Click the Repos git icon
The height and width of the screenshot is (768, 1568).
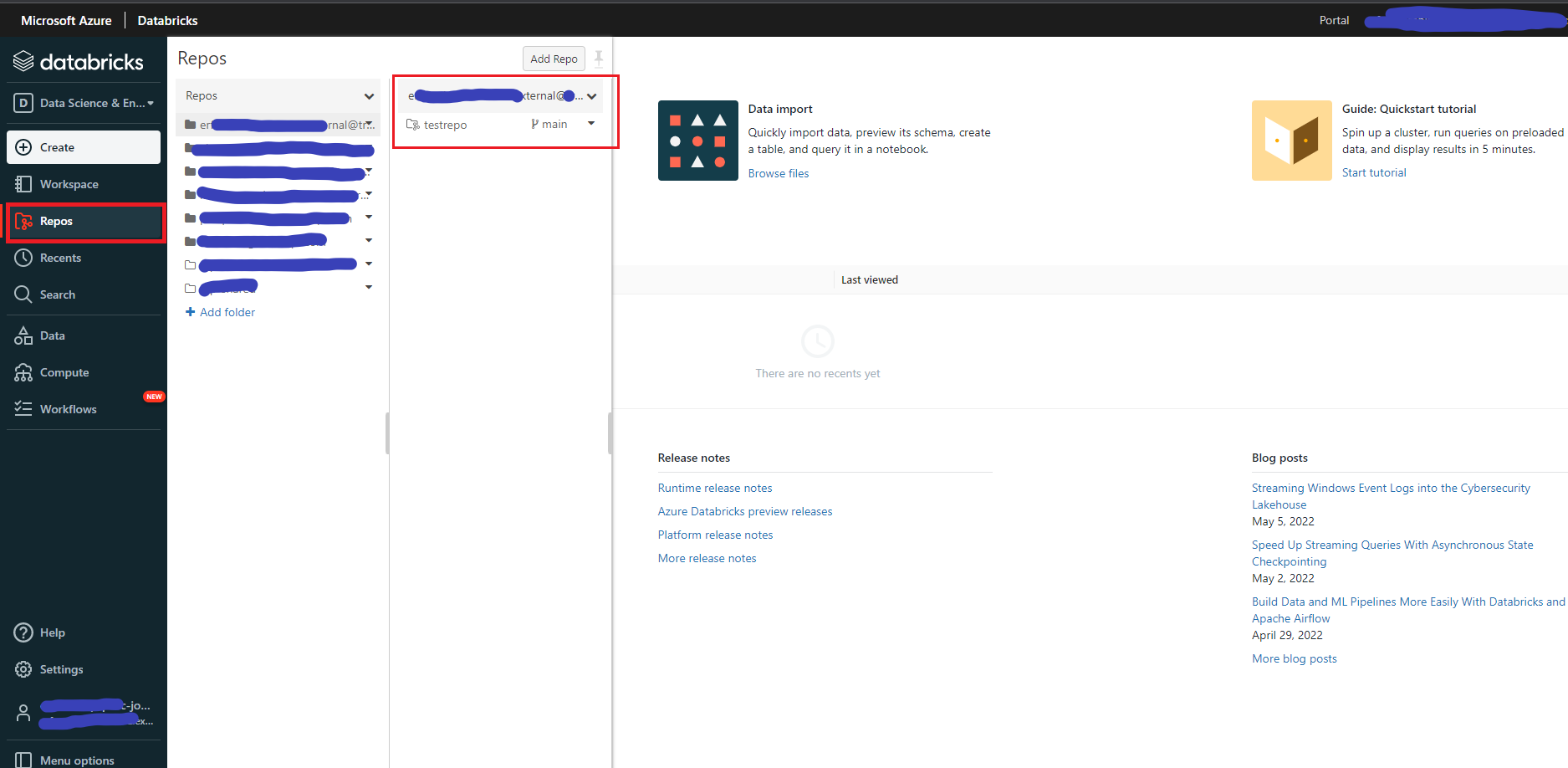(x=23, y=221)
